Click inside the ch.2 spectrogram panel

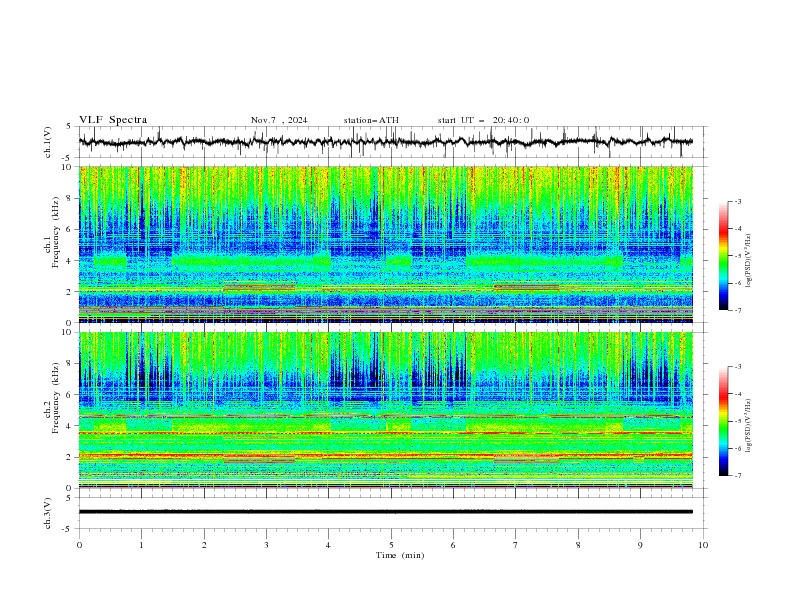[385, 410]
